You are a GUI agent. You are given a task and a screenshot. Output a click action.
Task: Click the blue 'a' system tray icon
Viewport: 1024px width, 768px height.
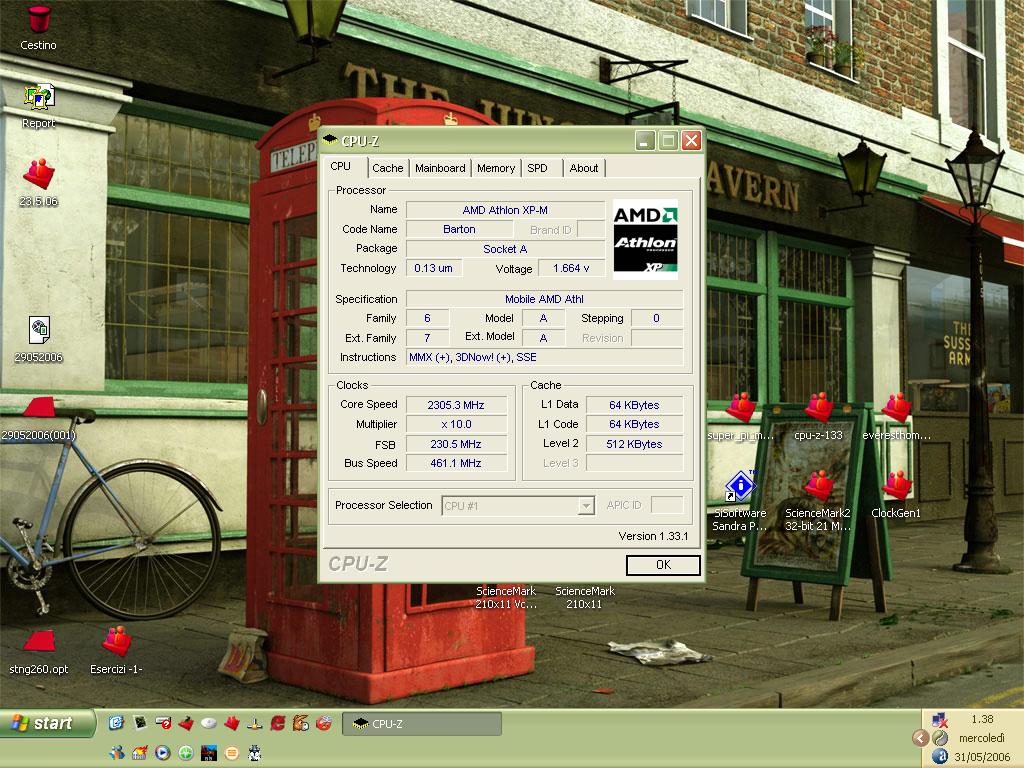pyautogui.click(x=940, y=756)
